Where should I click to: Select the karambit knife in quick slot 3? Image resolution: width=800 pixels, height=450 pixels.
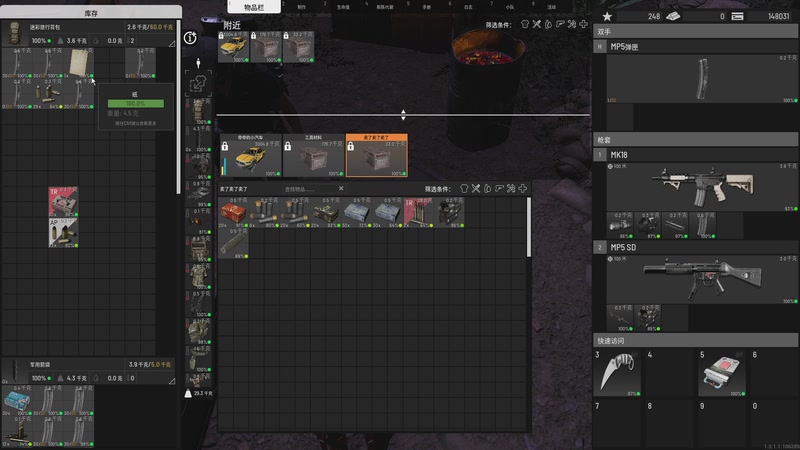coord(618,372)
